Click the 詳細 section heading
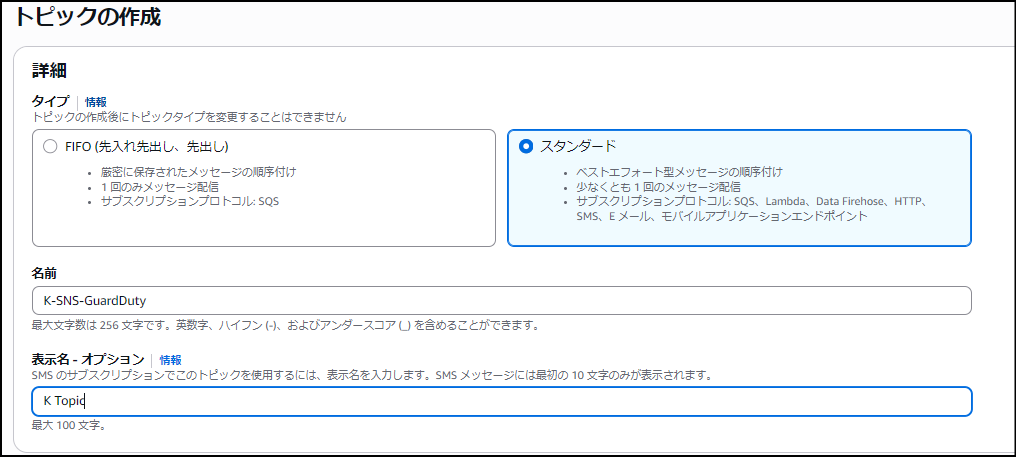Screen dimensions: 1016x457 [x=49, y=70]
